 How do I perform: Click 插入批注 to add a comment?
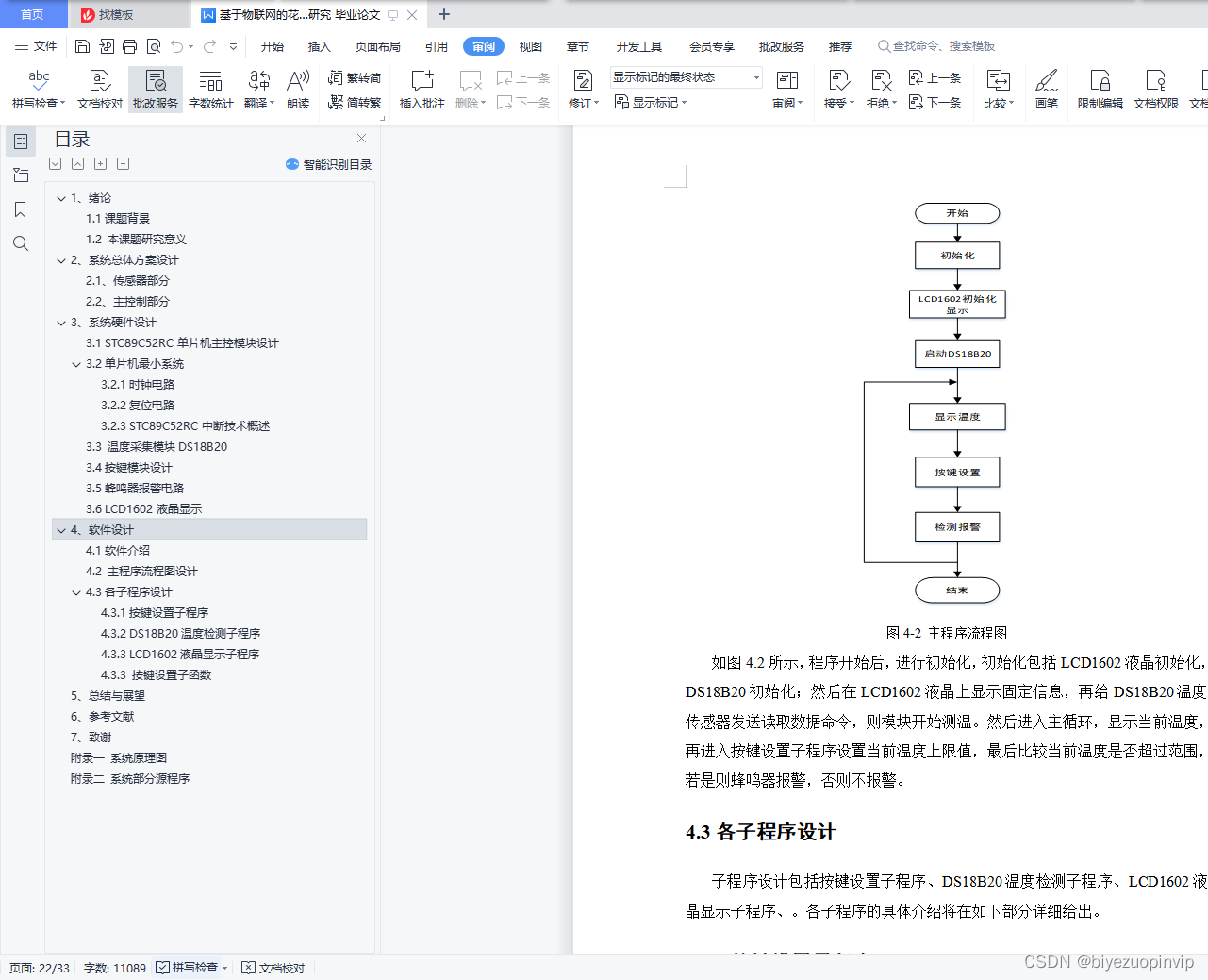(422, 90)
